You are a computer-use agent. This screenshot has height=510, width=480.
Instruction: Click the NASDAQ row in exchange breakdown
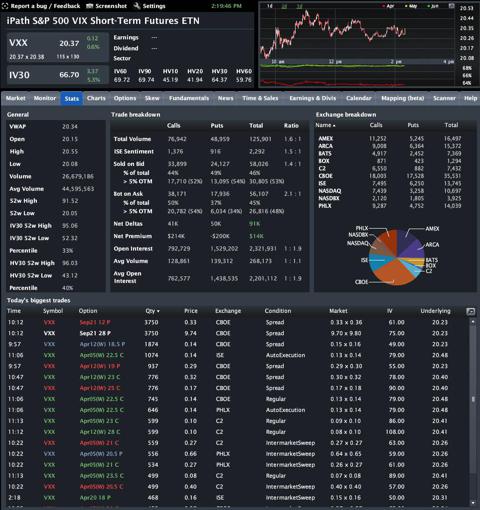coord(395,191)
